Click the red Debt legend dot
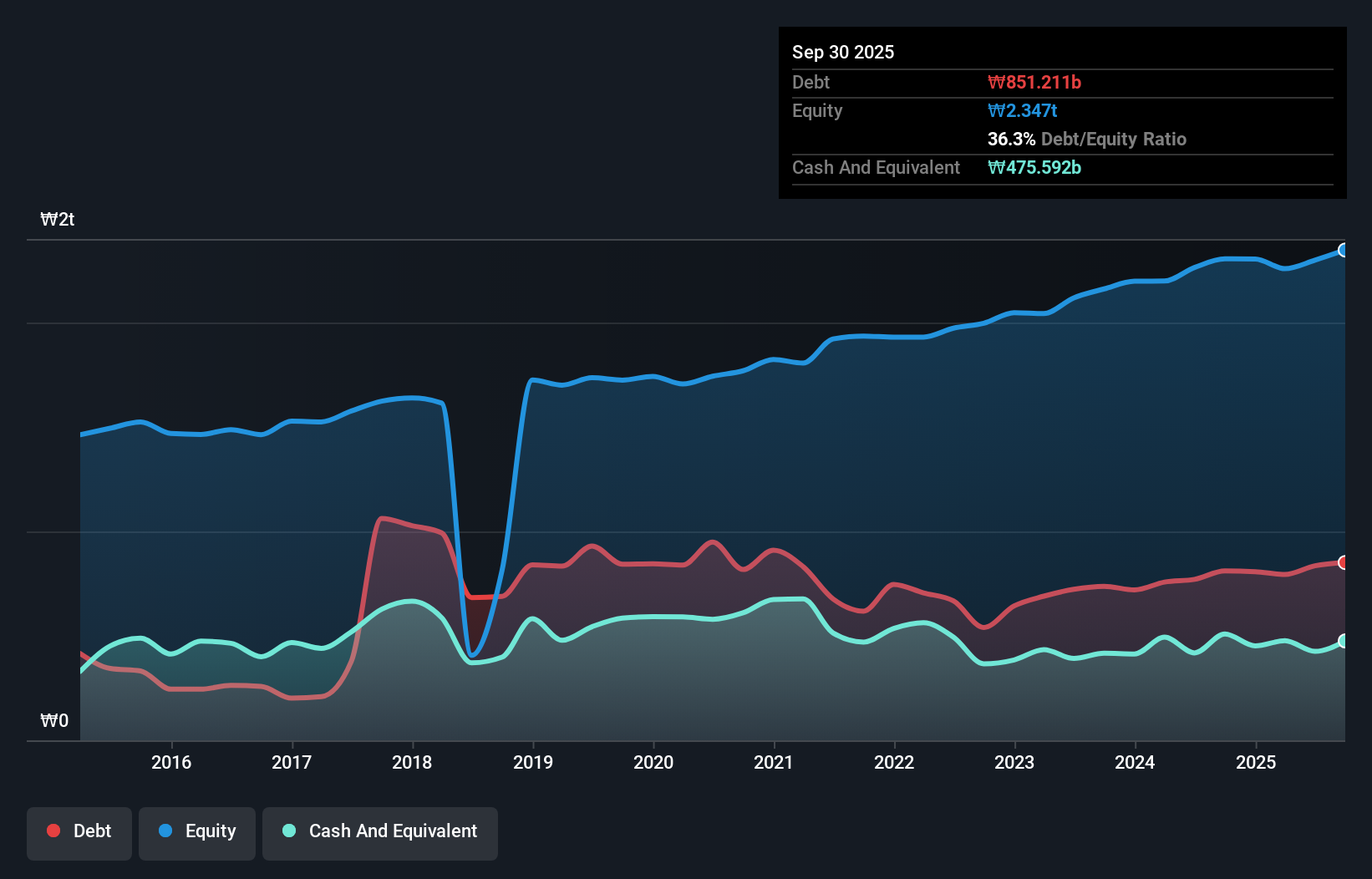 [x=53, y=831]
